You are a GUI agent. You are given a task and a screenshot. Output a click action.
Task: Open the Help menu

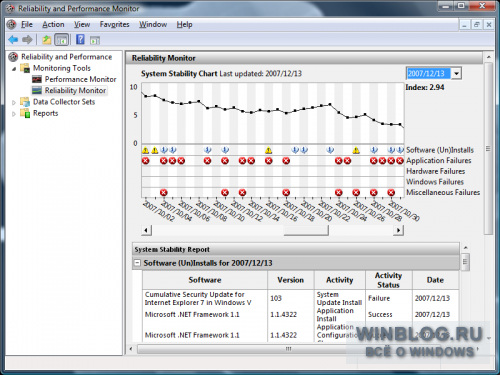(x=184, y=24)
